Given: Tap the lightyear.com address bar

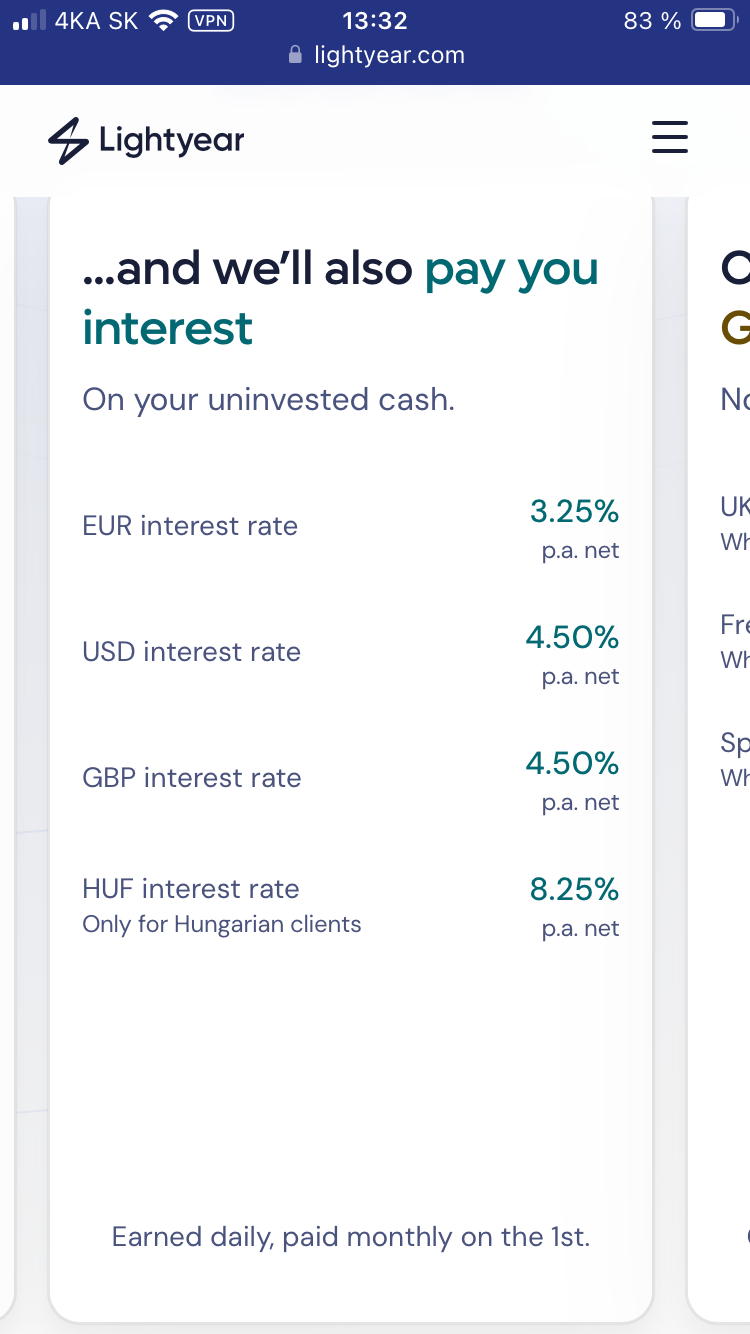Looking at the screenshot, I should (x=375, y=54).
